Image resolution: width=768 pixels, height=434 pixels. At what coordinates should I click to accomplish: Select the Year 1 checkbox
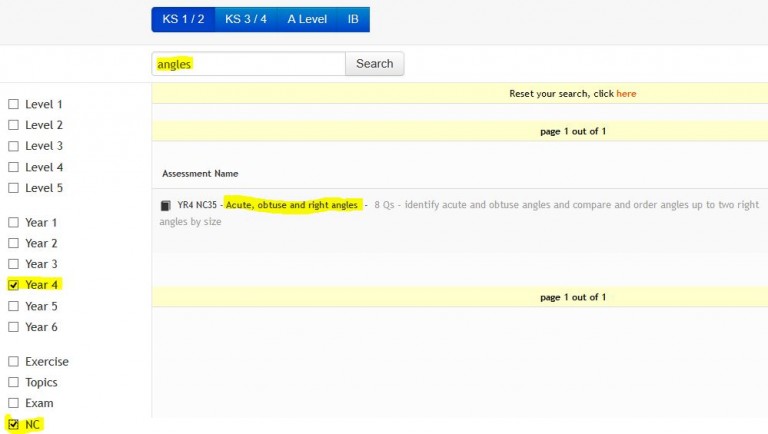point(13,223)
